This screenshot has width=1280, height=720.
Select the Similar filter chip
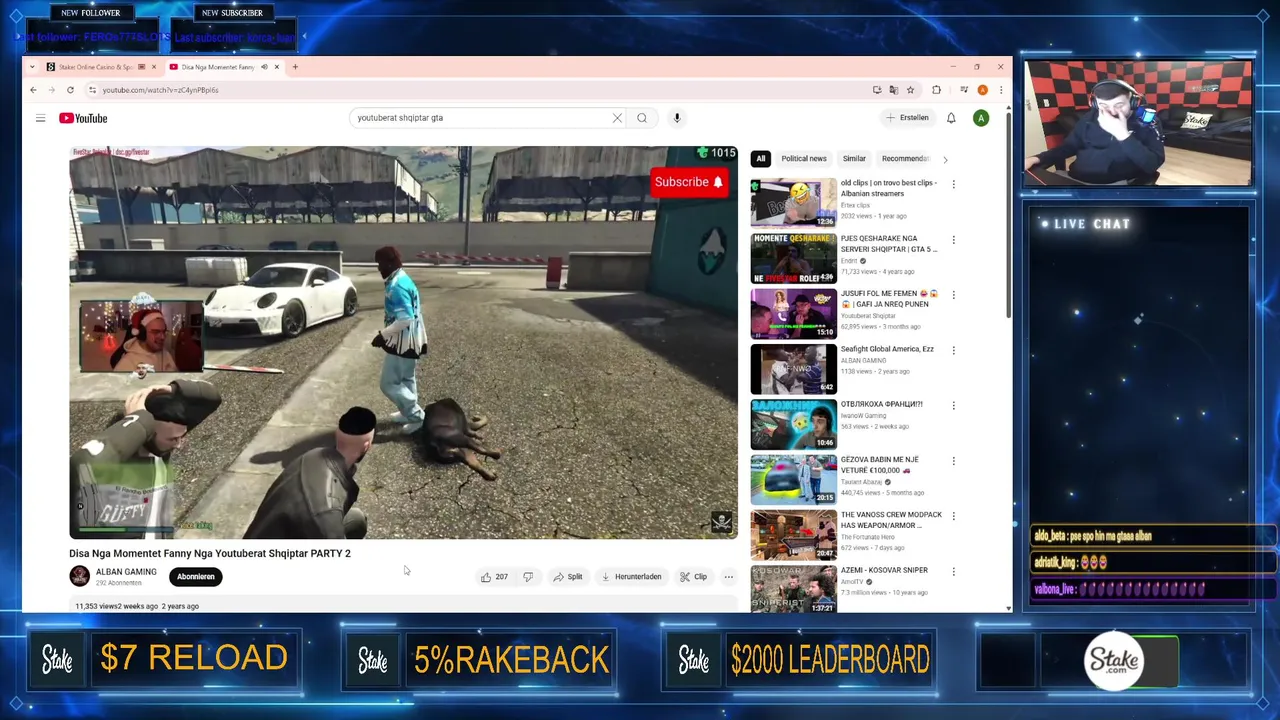coord(854,159)
